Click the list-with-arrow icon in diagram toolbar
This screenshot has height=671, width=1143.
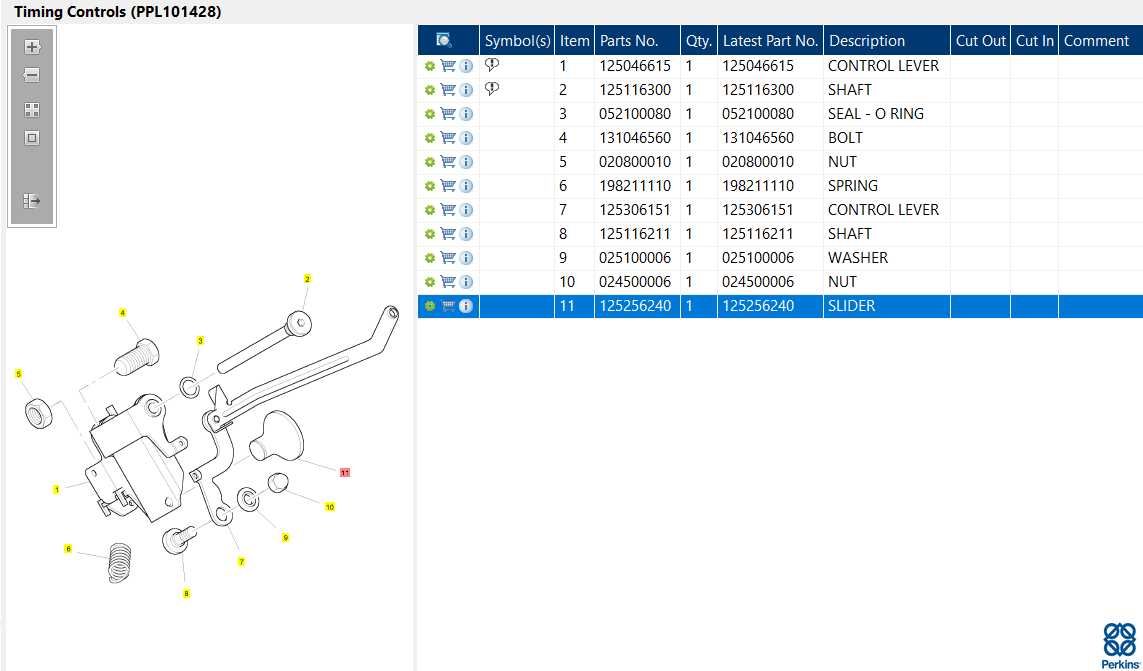click(32, 201)
